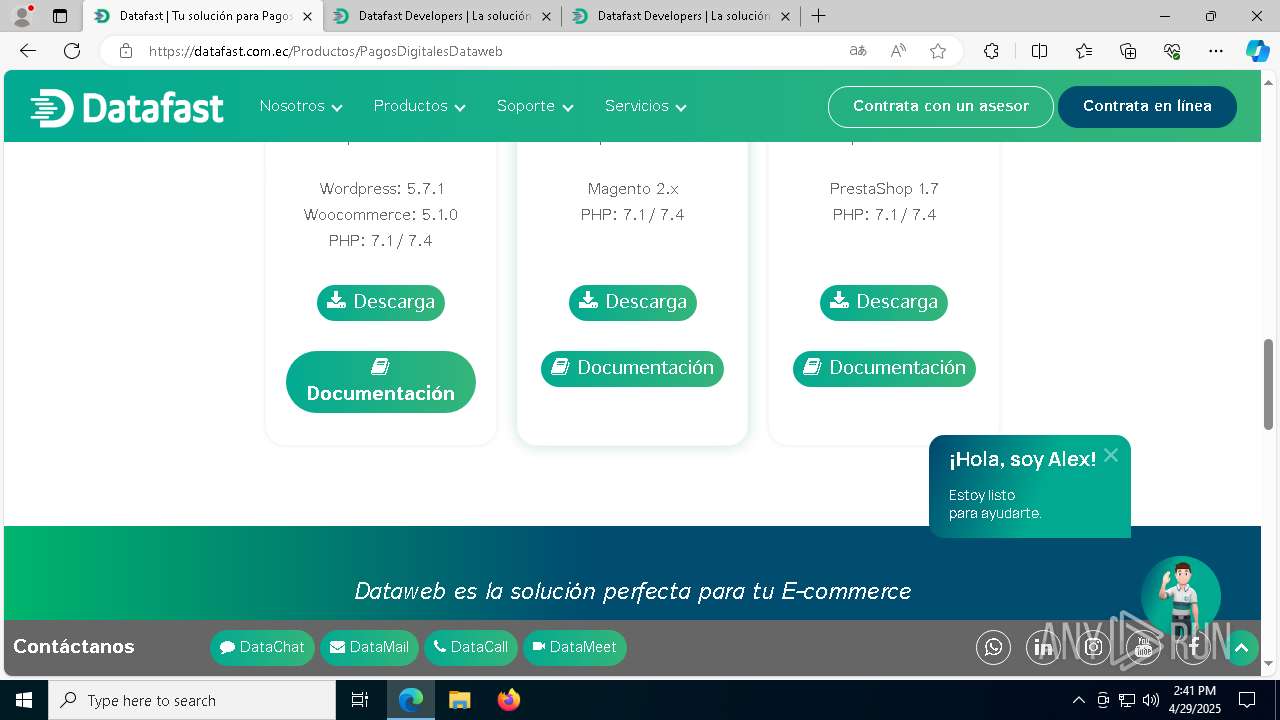Click the translate page icon

coord(858,51)
